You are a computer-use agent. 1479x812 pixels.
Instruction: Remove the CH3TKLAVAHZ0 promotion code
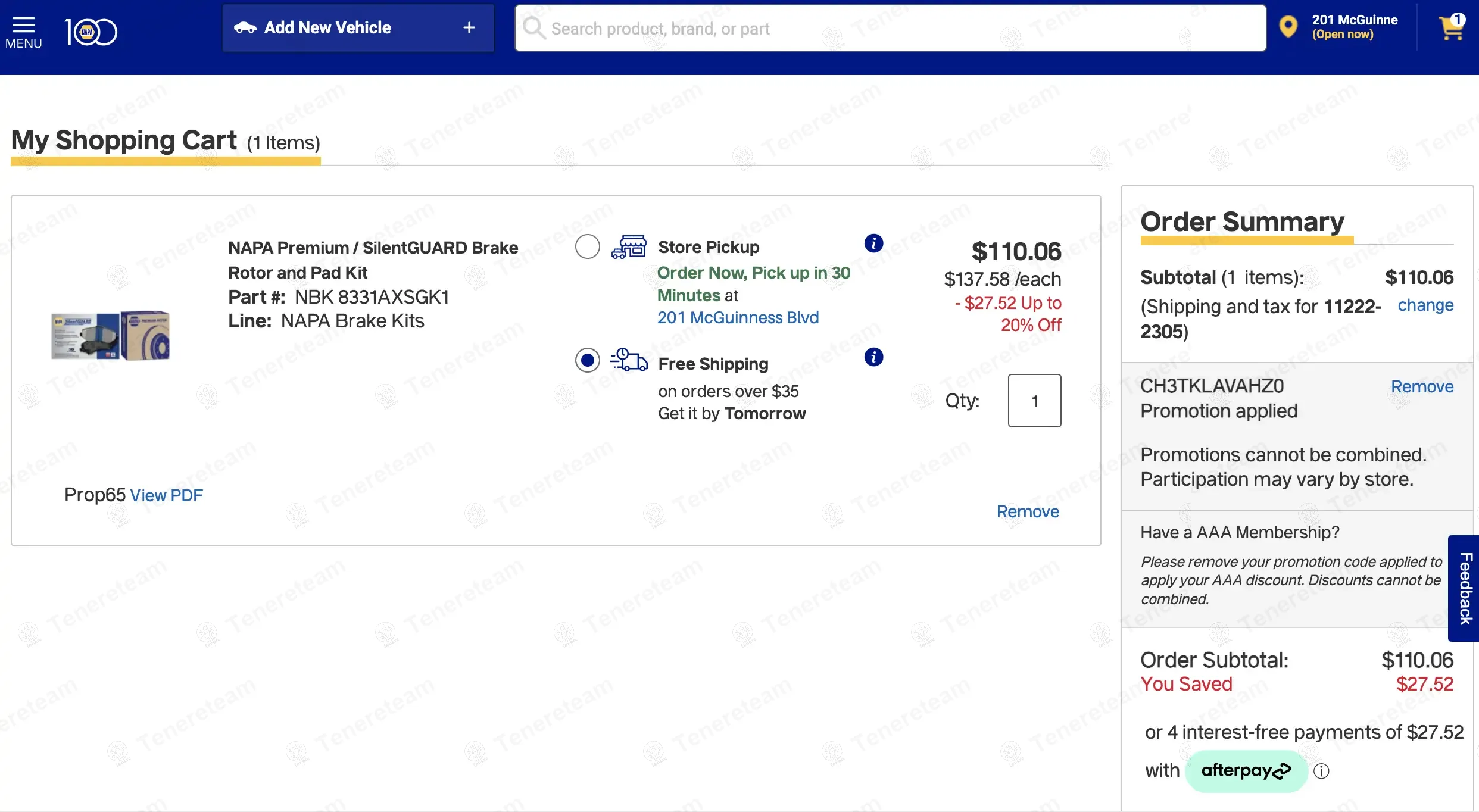pos(1422,386)
